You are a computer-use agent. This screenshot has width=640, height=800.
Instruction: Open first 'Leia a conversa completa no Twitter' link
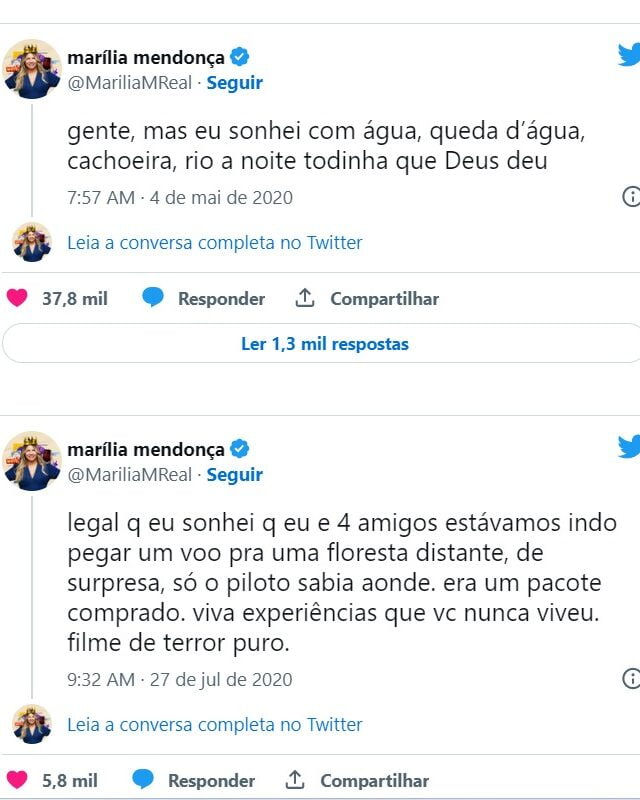coord(215,242)
